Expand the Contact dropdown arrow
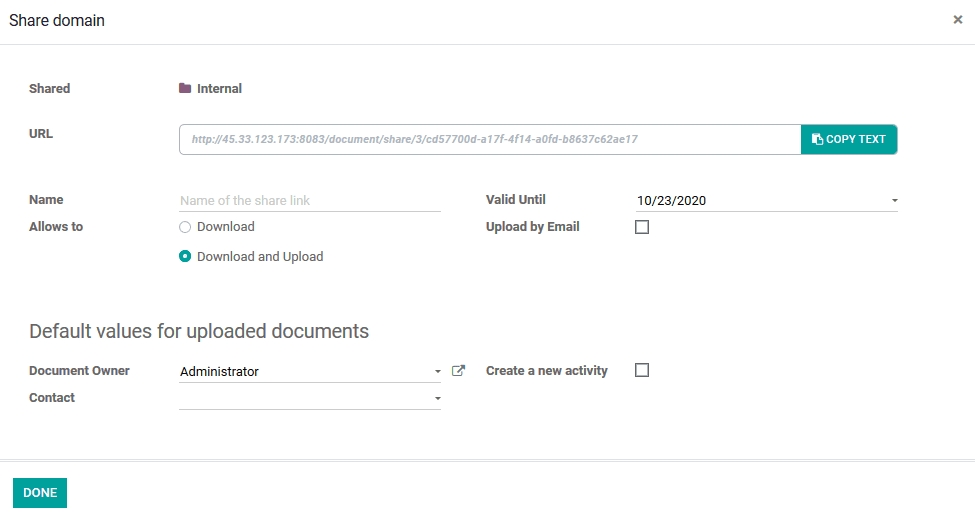The width and height of the screenshot is (975, 525). [437, 399]
